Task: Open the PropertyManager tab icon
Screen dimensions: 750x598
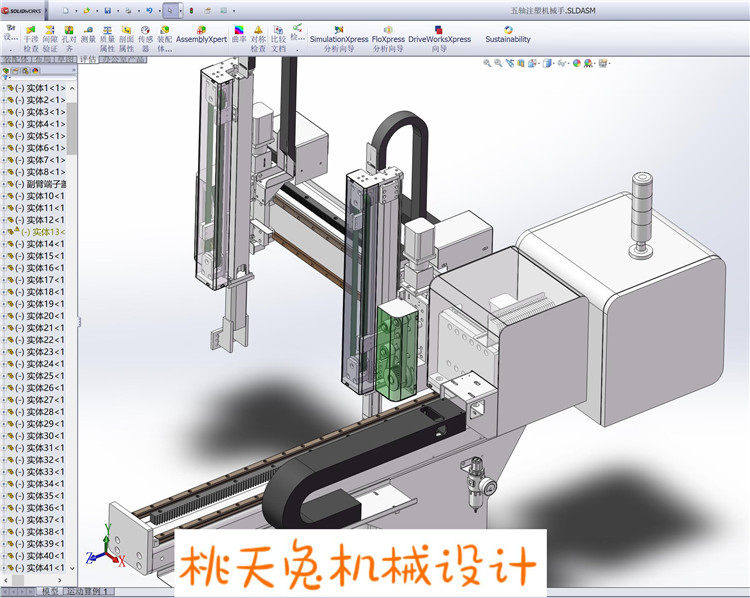Action: [x=15, y=71]
